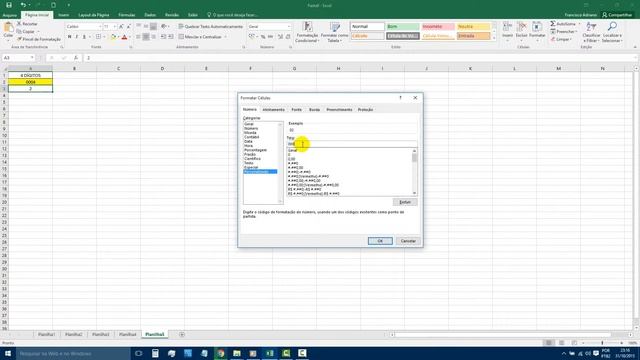Viewport: 640px width, 360px height.
Task: Toggle italic I formatting
Action: tap(77, 37)
